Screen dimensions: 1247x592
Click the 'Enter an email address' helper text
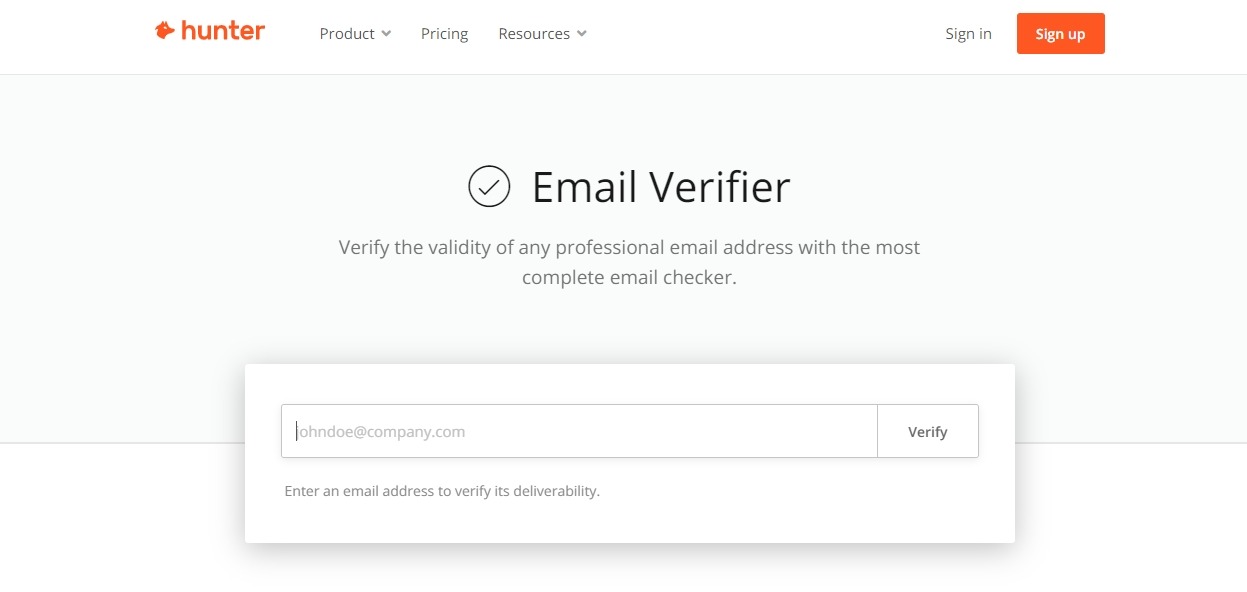point(442,491)
